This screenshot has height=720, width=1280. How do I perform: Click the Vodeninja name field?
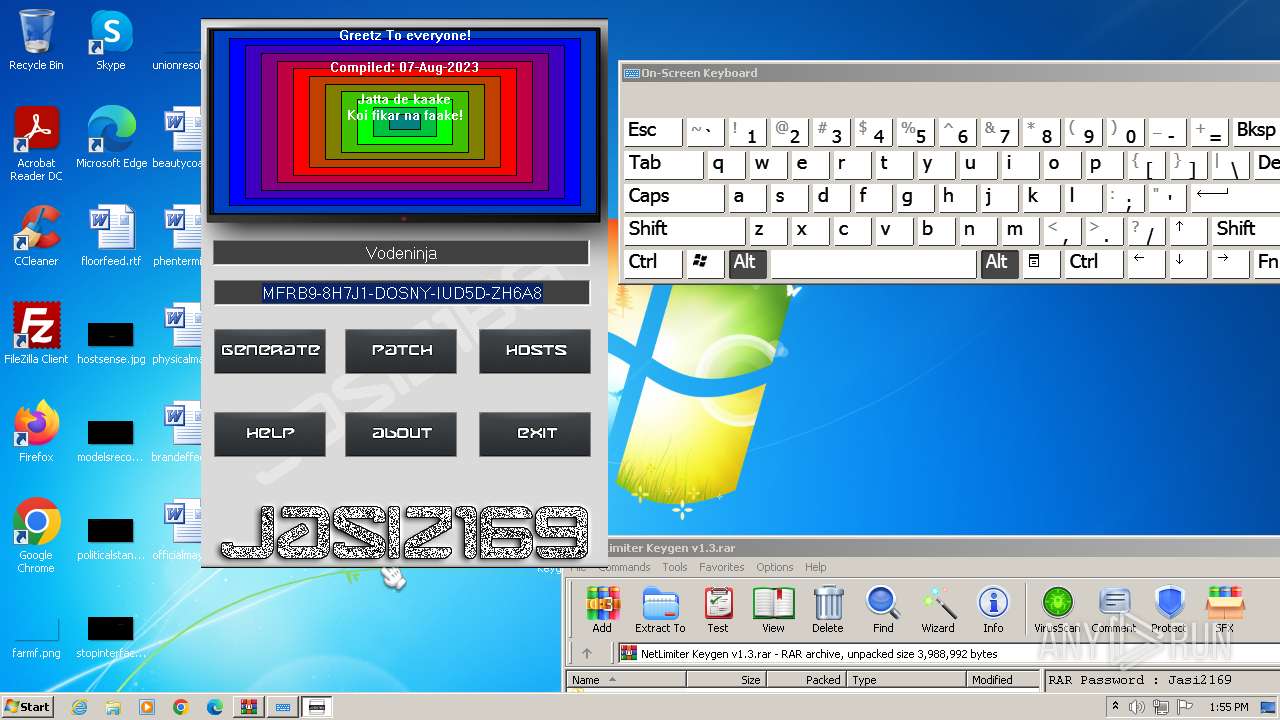pos(401,253)
